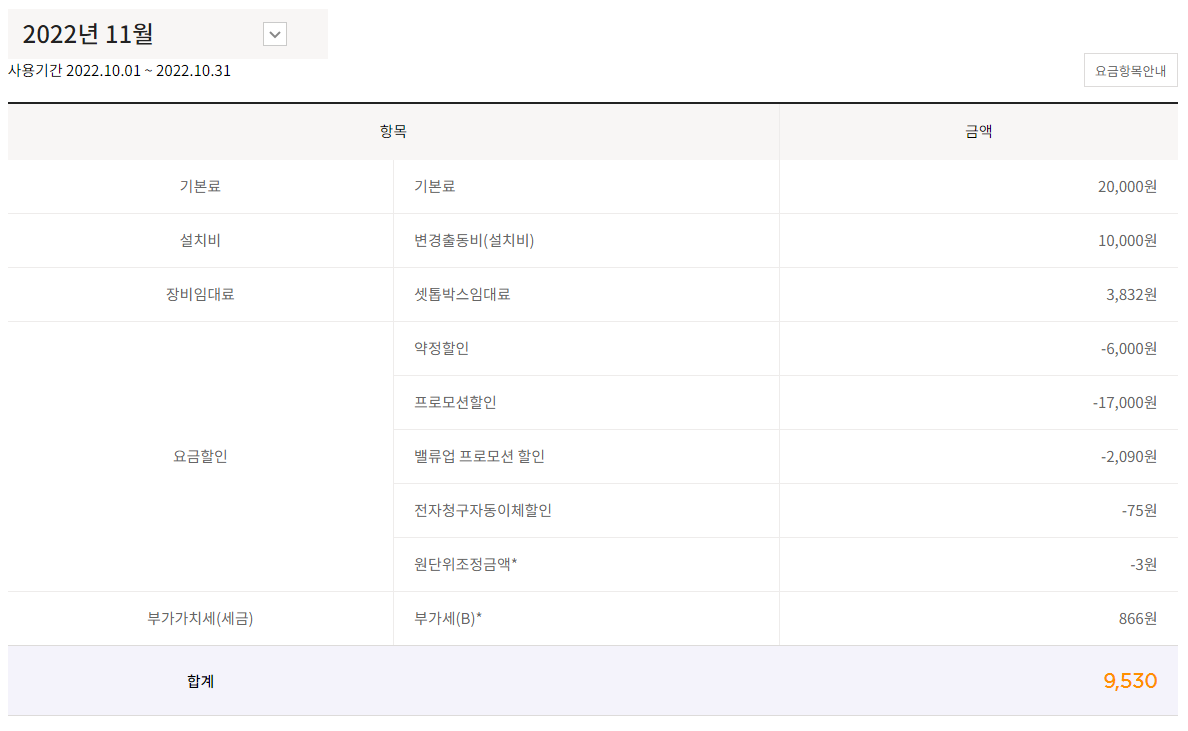Click the 장비임대료 category cell
Screen dimensions: 1188x731
200,295
